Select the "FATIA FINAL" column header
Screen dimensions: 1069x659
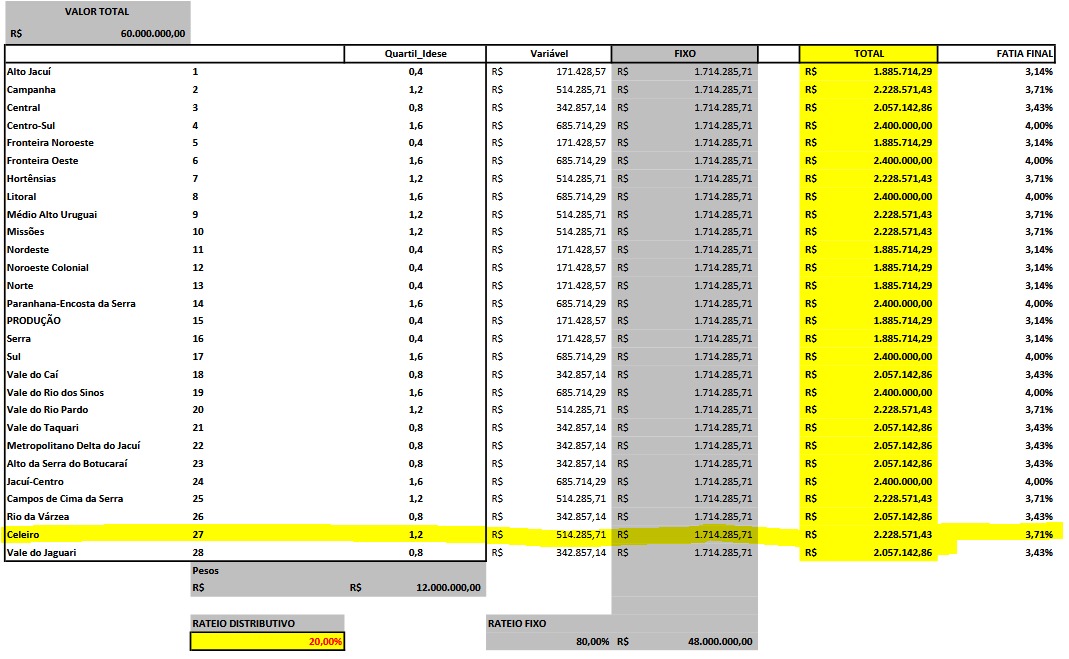pyautogui.click(x=1025, y=54)
